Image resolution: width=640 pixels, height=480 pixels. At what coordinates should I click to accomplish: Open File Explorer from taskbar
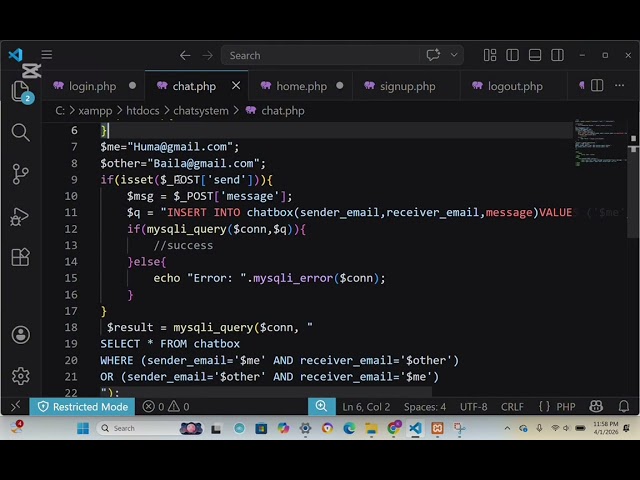point(371,429)
